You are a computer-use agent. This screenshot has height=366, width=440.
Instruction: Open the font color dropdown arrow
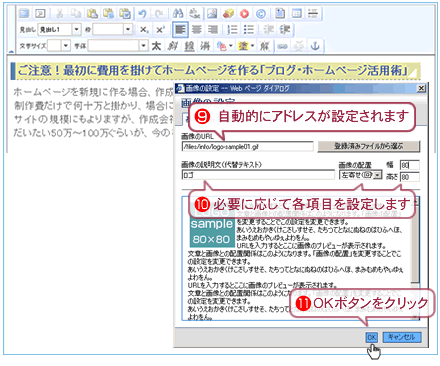click(x=230, y=46)
